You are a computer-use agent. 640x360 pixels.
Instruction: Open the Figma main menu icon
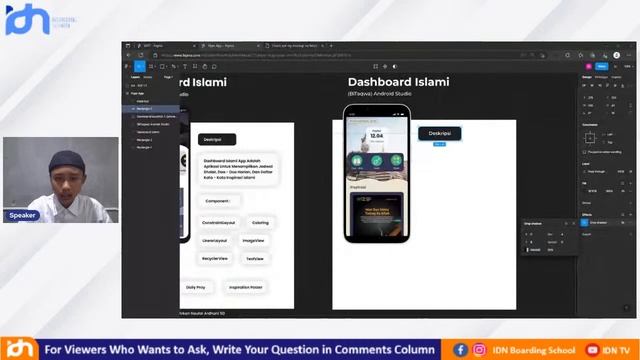coord(127,67)
